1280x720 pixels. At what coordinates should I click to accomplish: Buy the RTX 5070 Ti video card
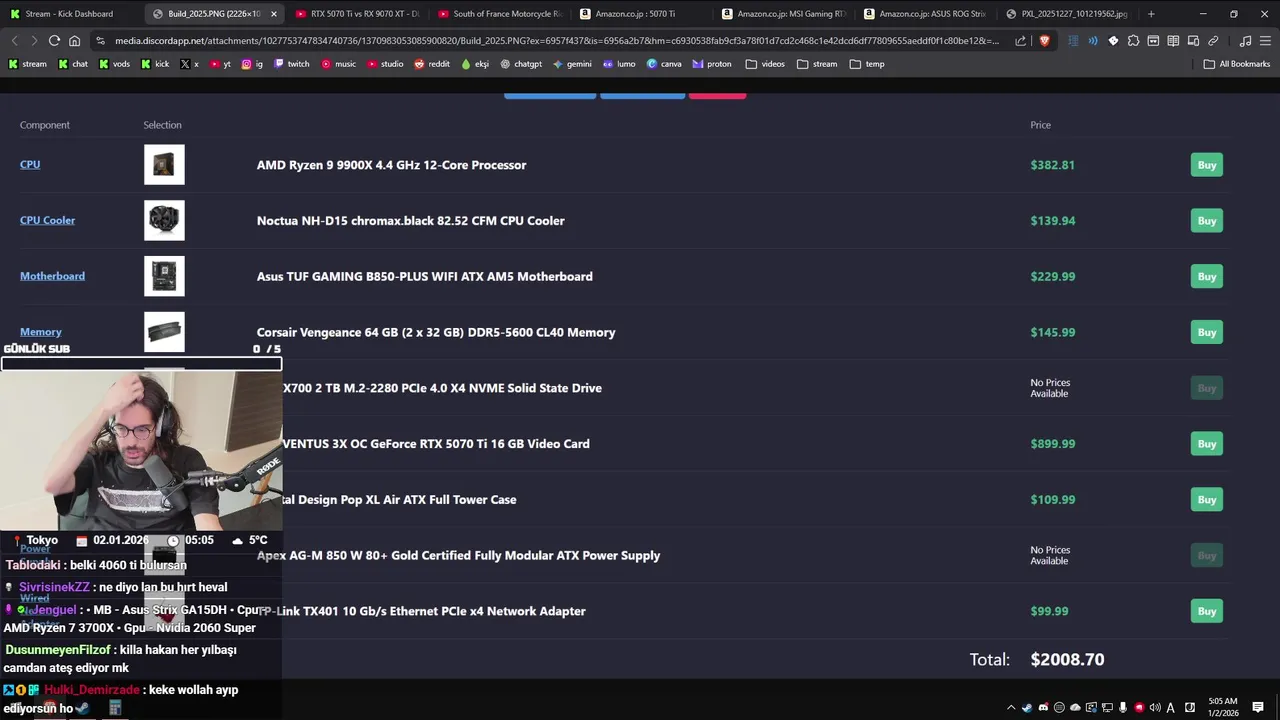1207,444
